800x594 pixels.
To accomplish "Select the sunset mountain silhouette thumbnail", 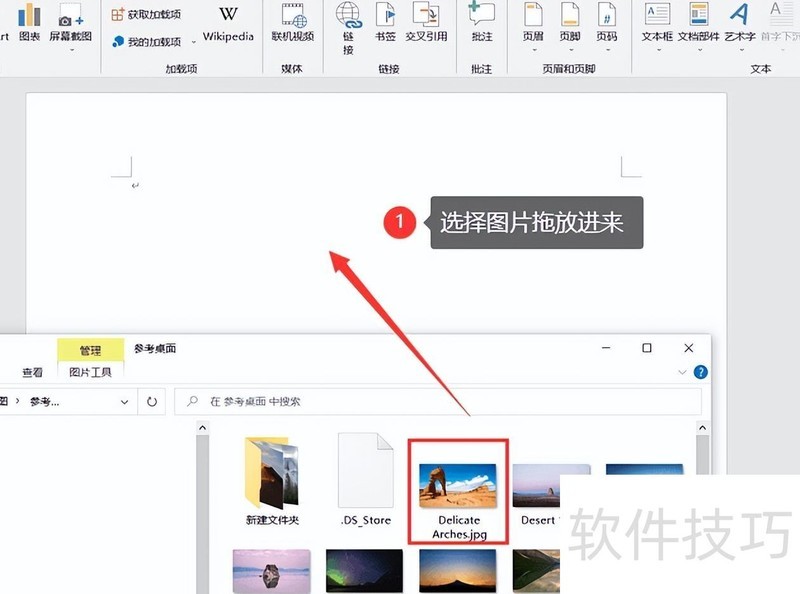I will (x=458, y=571).
